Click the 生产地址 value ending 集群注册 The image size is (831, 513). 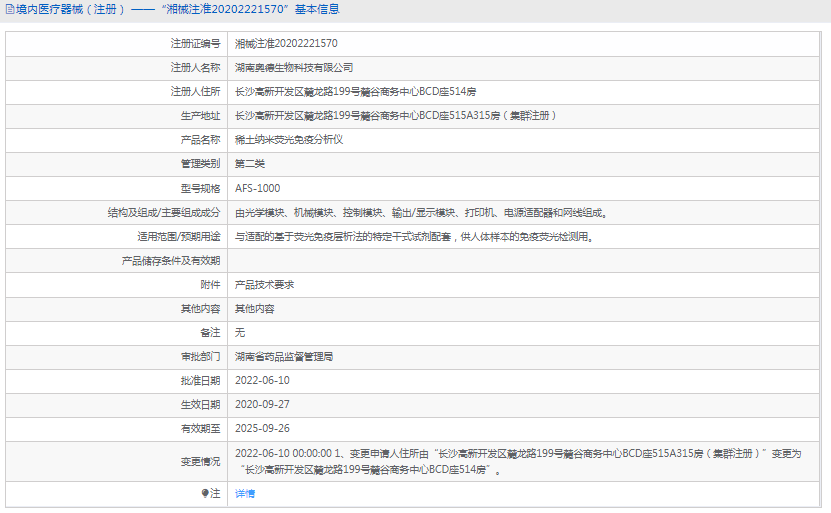(x=395, y=116)
